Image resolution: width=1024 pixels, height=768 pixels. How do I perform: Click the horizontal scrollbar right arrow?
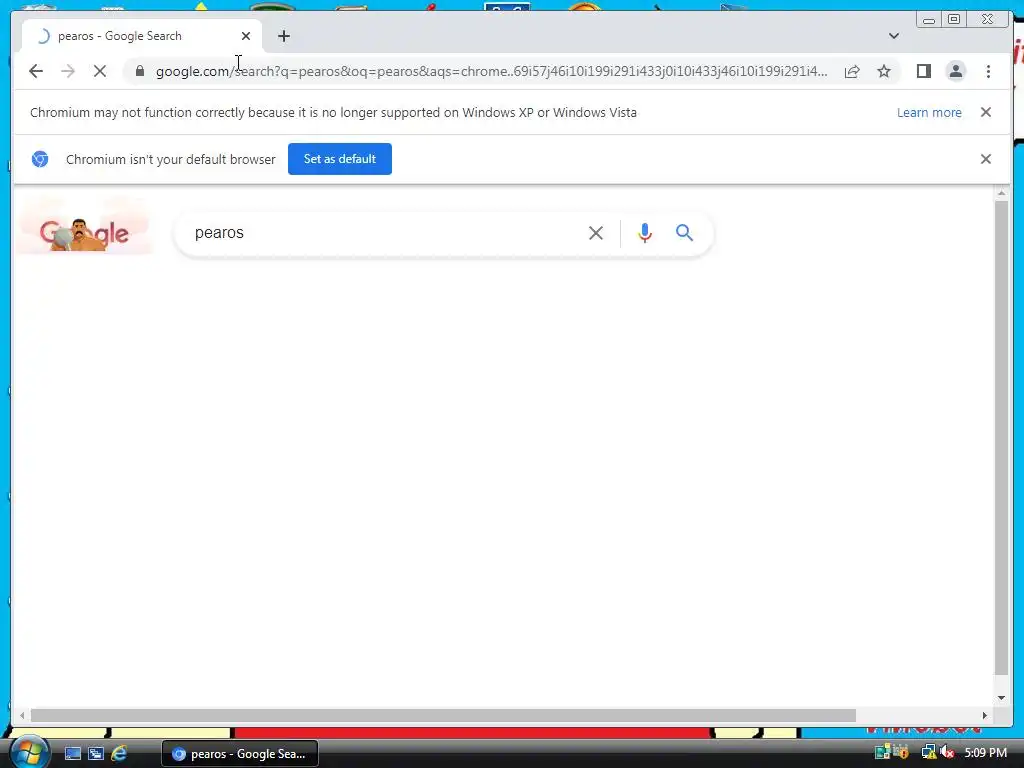985,716
